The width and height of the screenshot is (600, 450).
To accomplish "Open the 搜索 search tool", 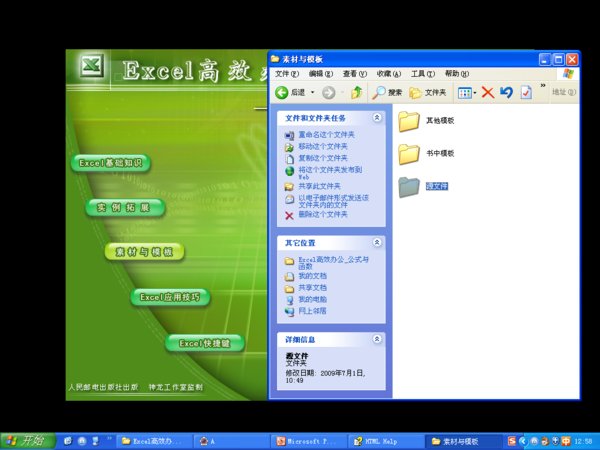I will coord(387,92).
